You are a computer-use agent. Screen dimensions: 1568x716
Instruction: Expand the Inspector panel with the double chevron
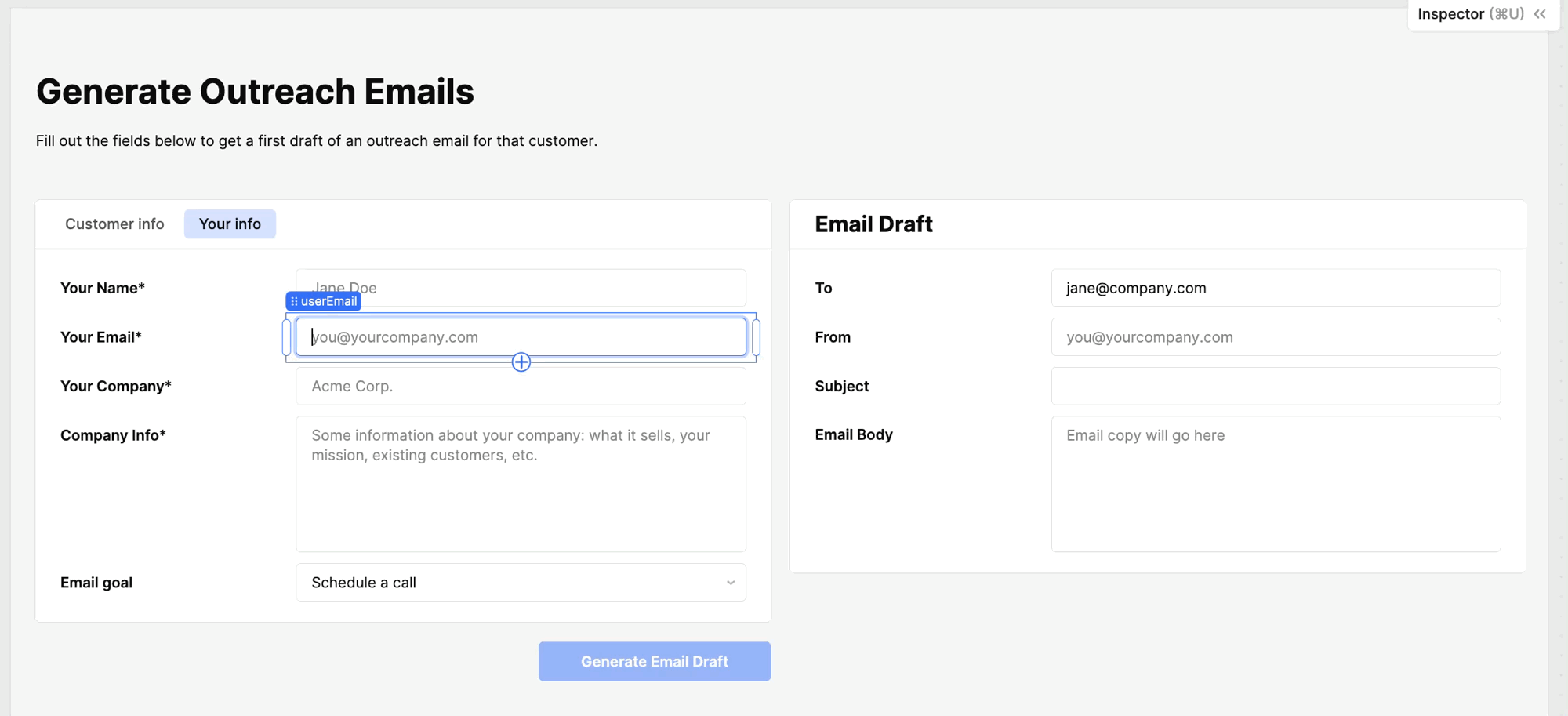pyautogui.click(x=1540, y=14)
